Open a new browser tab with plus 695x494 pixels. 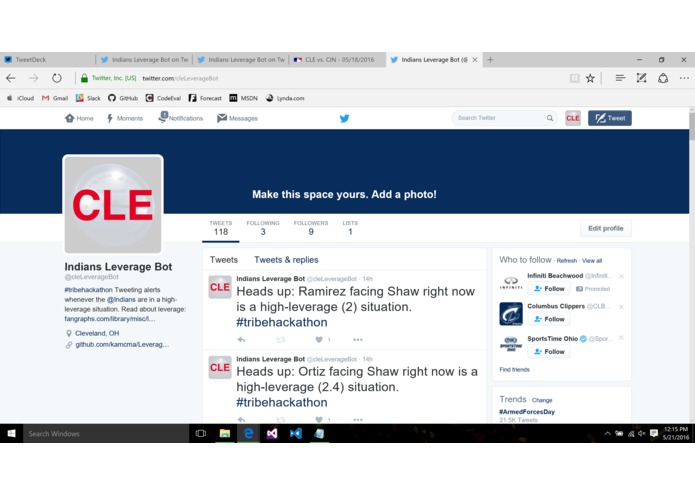pos(490,60)
